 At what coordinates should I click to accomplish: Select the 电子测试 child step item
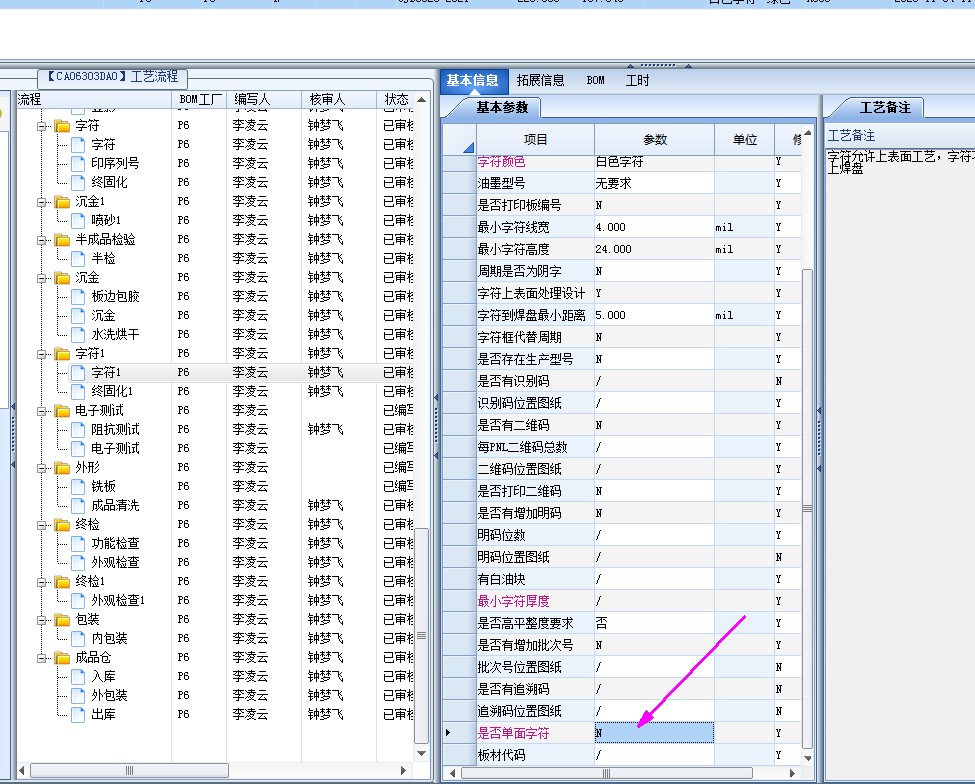115,448
